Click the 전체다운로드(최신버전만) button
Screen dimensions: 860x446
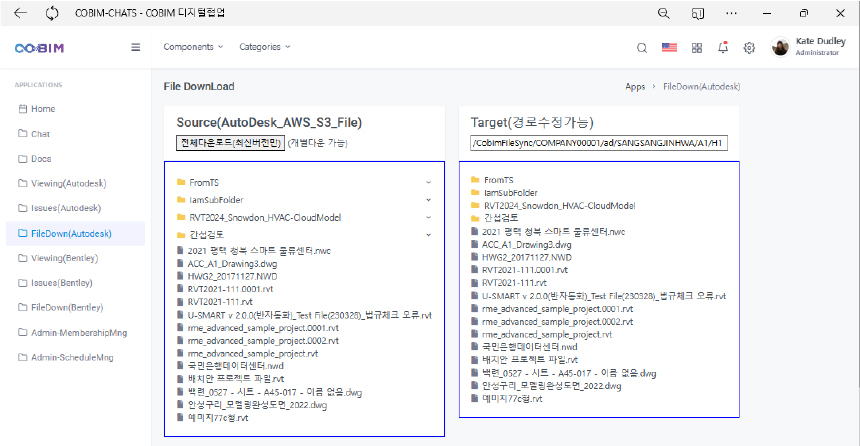point(230,143)
